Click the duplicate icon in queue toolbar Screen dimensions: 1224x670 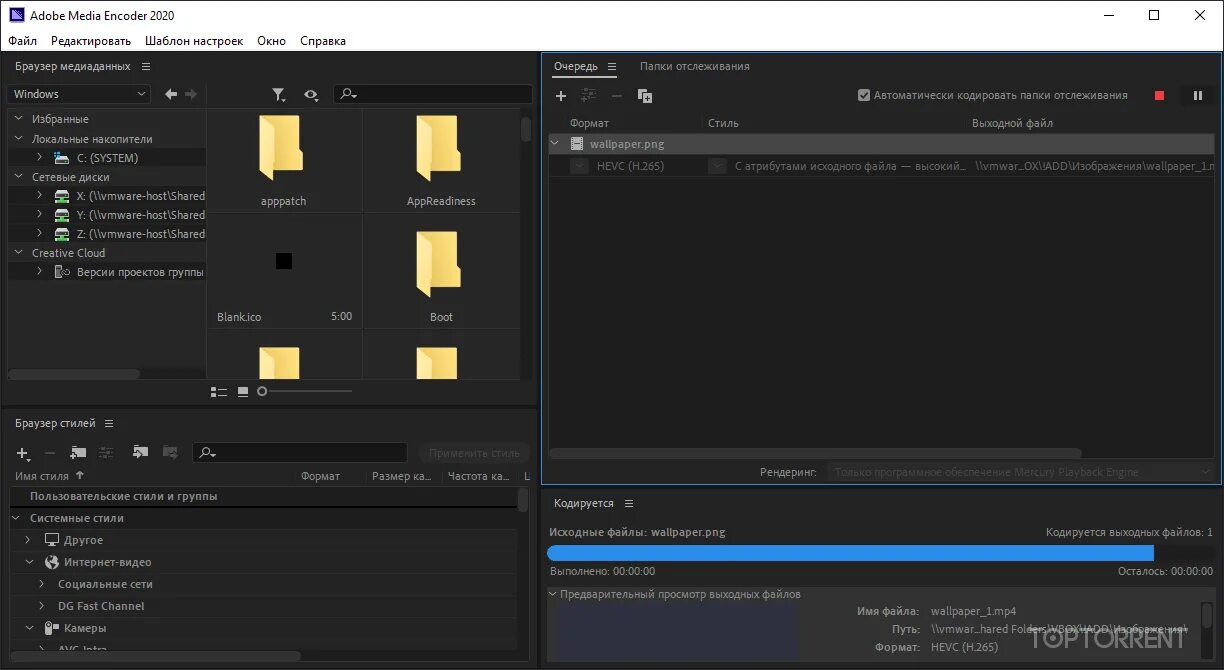[645, 96]
